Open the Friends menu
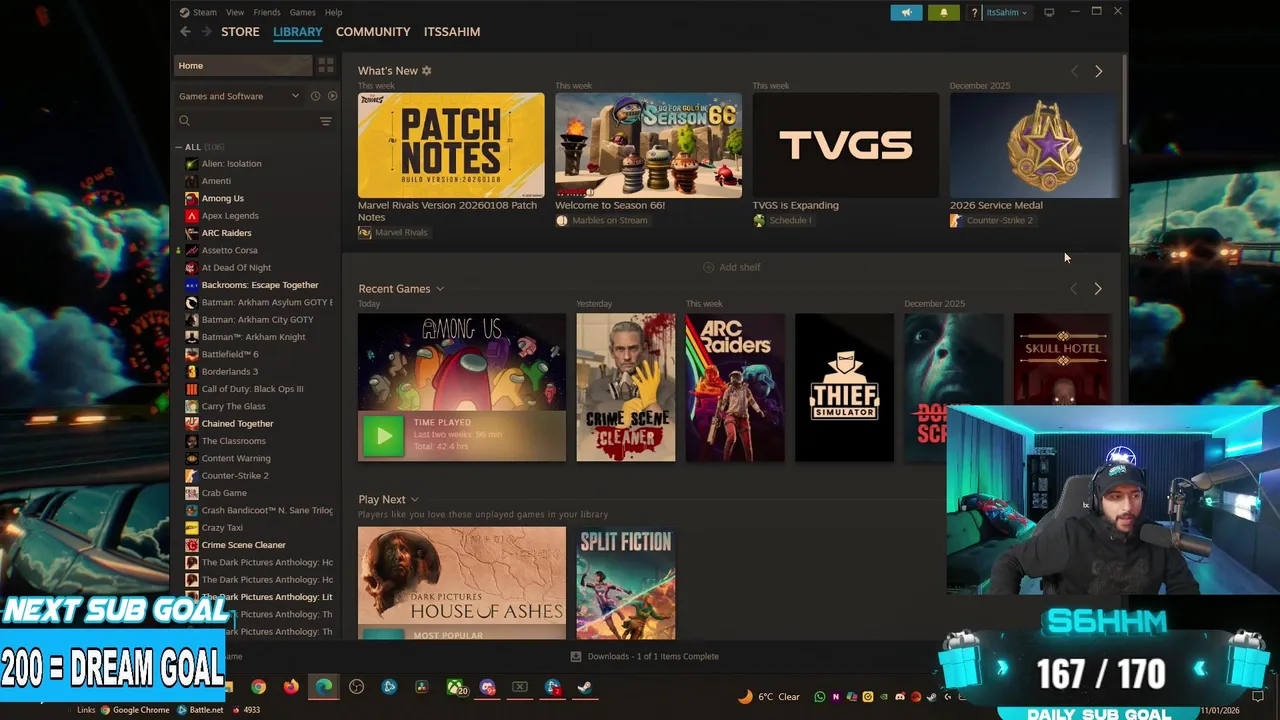Viewport: 1280px width, 720px height. [267, 13]
